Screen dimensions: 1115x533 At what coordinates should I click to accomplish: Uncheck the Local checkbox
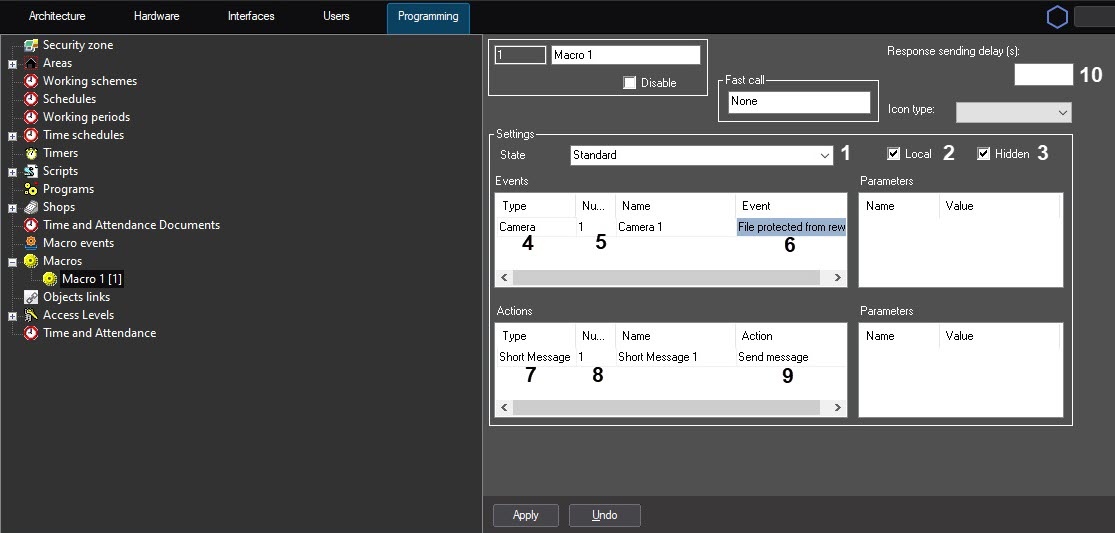tap(894, 154)
